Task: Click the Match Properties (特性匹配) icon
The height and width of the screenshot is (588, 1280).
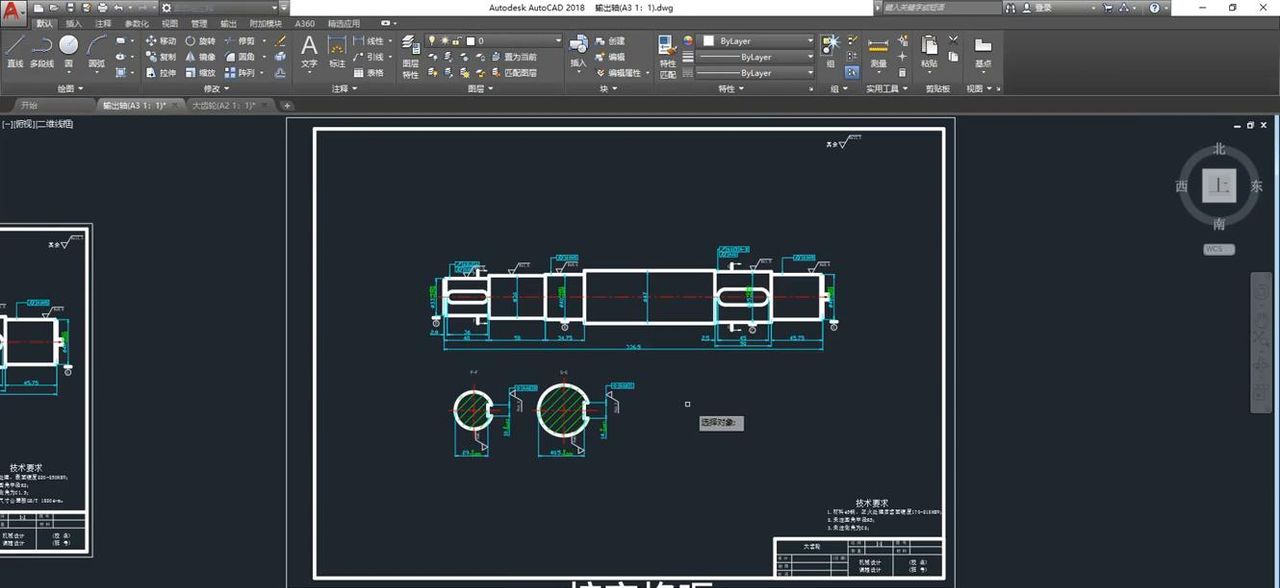Action: coord(667,56)
